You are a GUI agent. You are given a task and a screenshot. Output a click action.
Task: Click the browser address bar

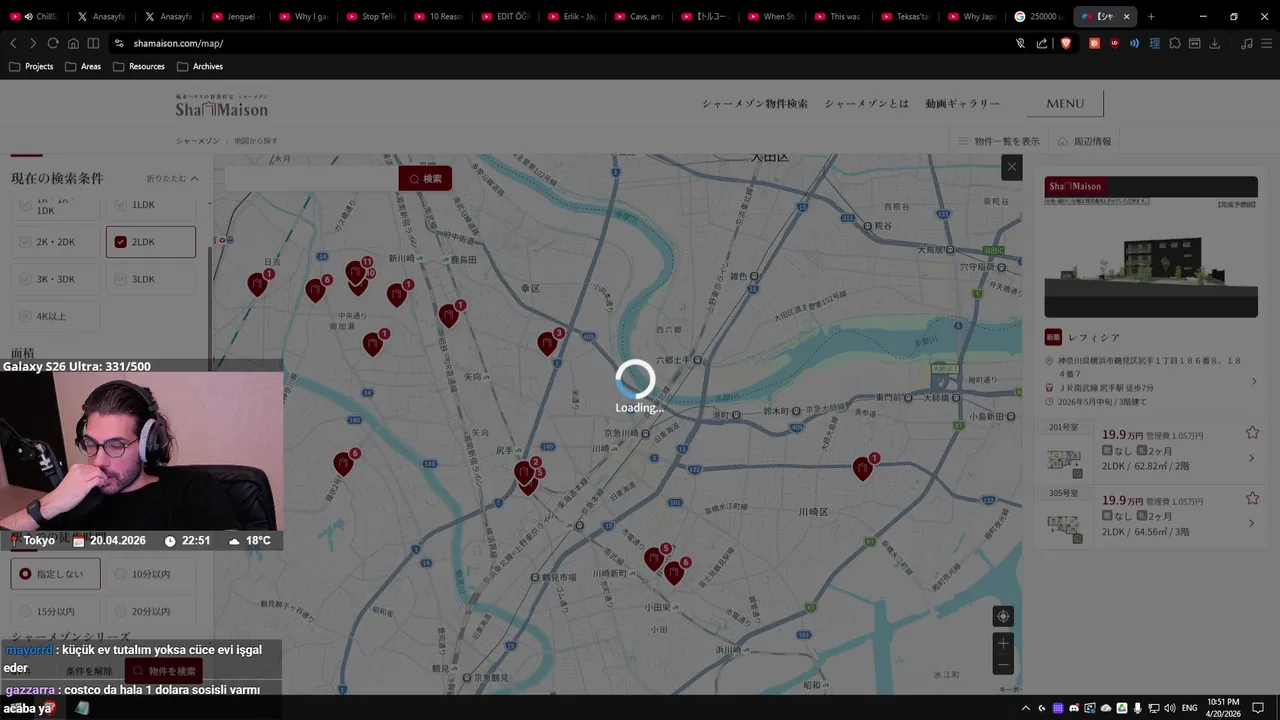(x=560, y=43)
